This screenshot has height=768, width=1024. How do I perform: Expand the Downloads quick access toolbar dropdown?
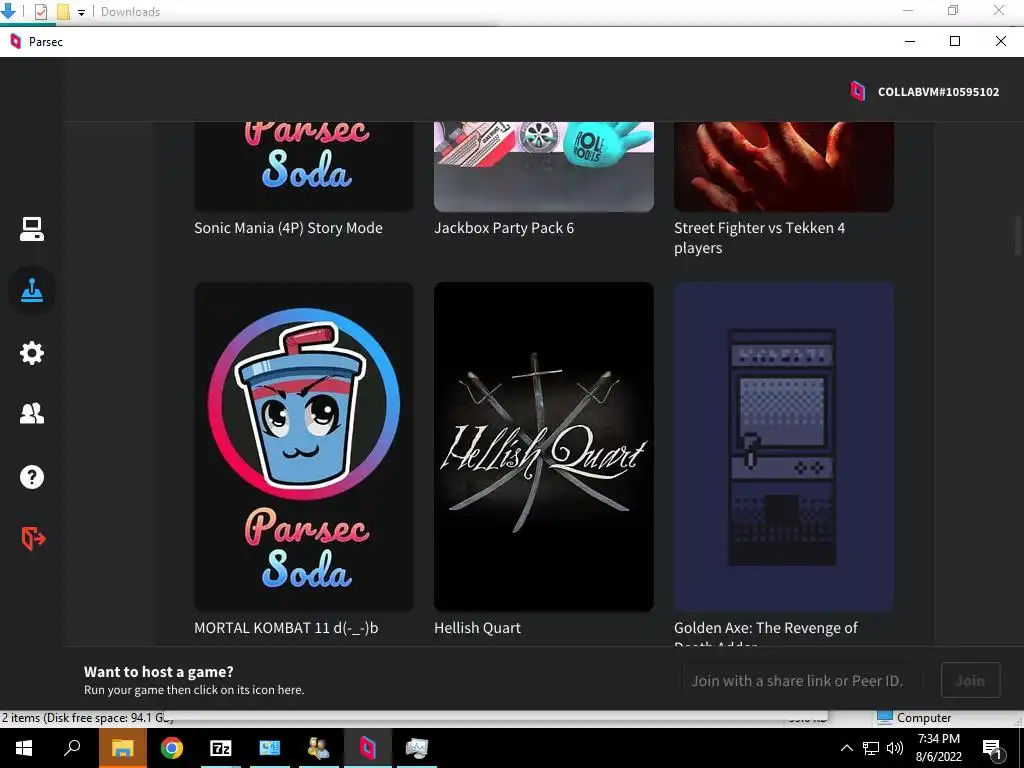[82, 12]
